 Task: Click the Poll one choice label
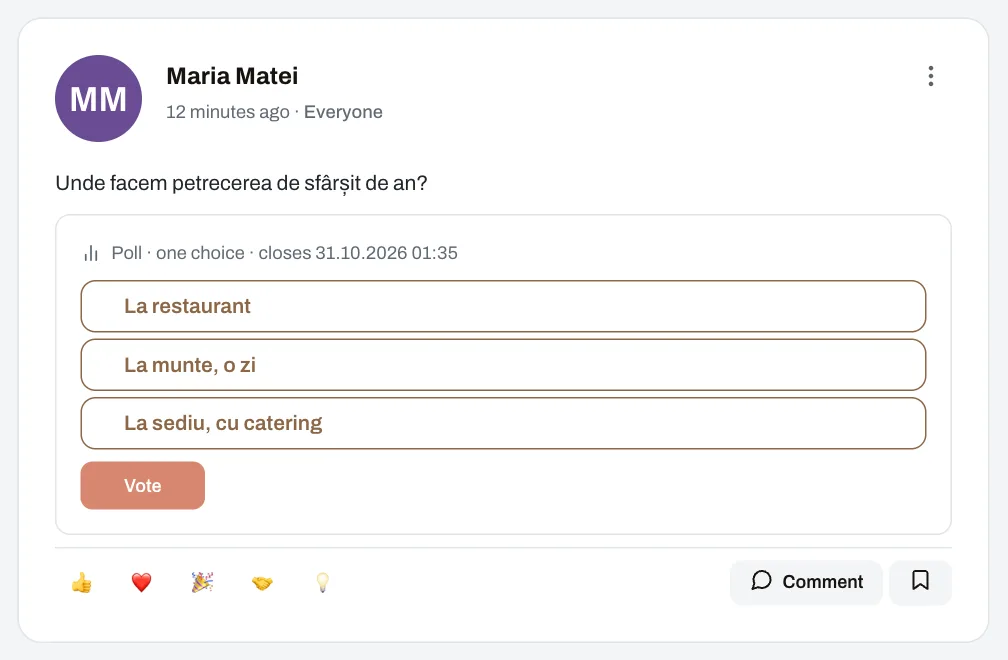178,253
